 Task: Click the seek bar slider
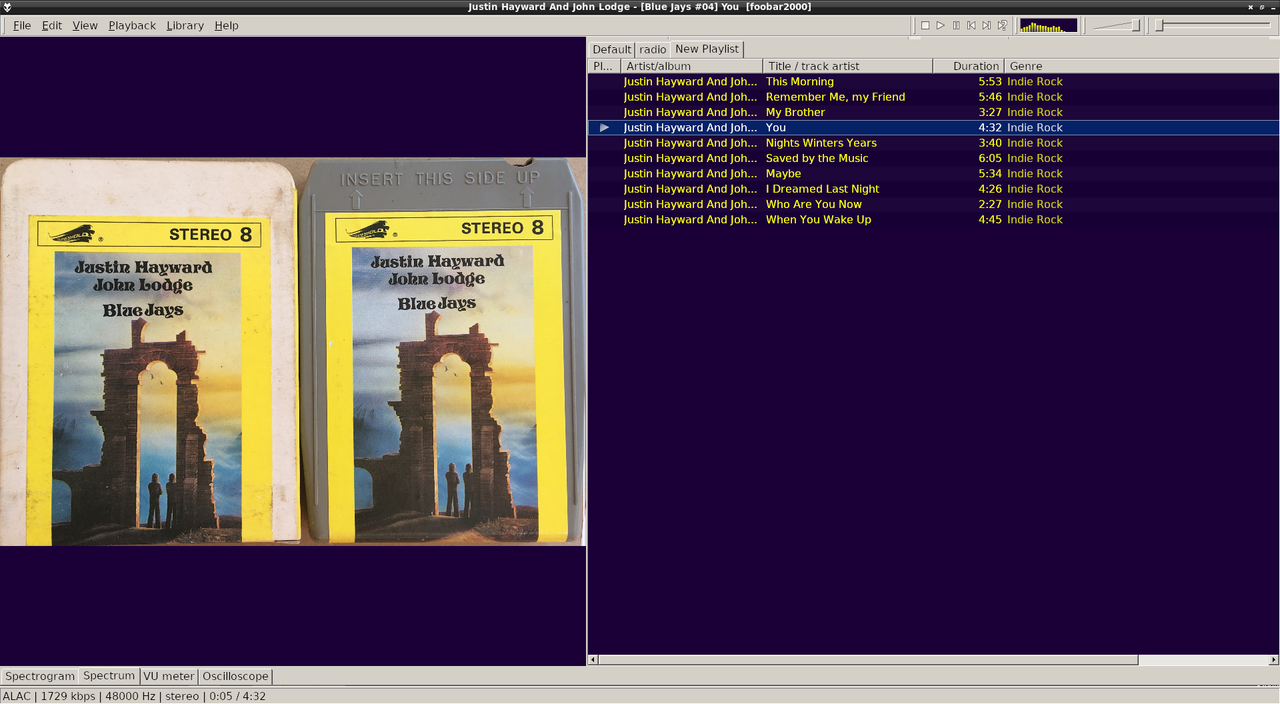(1214, 25)
